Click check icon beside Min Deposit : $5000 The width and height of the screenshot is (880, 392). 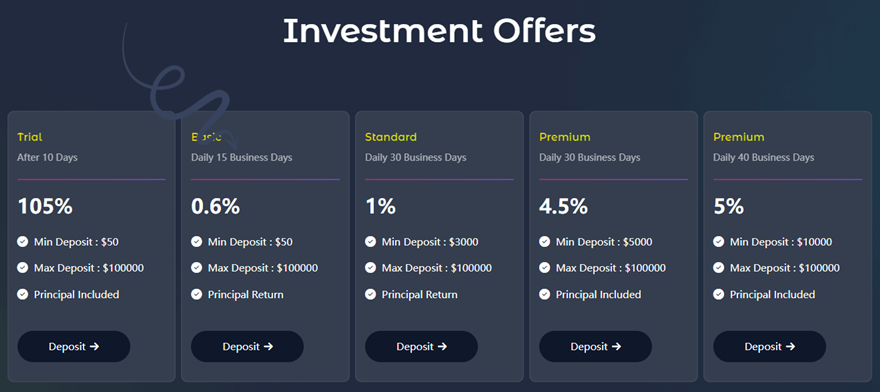[x=544, y=241]
